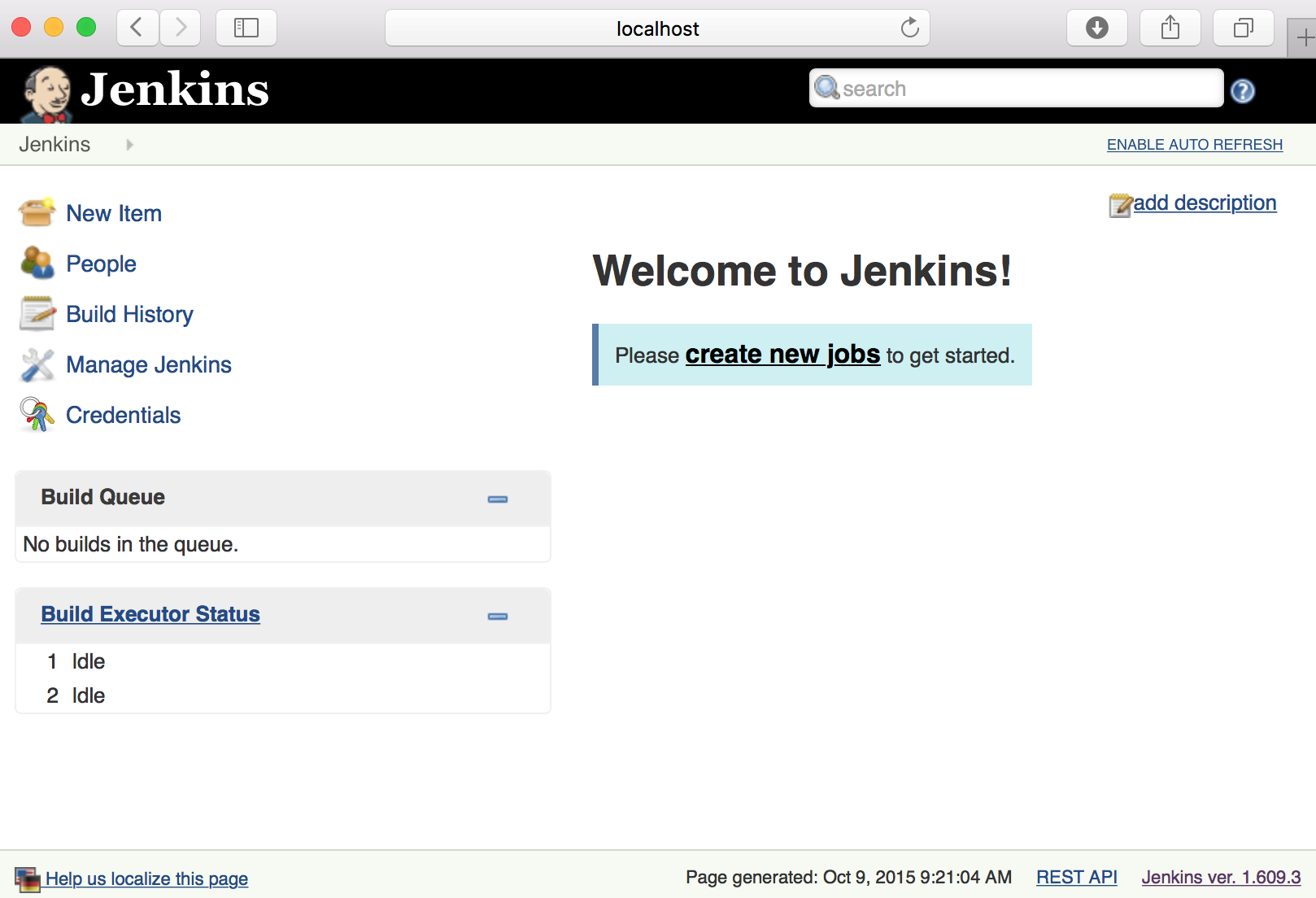Open the Manage Jenkins link

[x=149, y=364]
